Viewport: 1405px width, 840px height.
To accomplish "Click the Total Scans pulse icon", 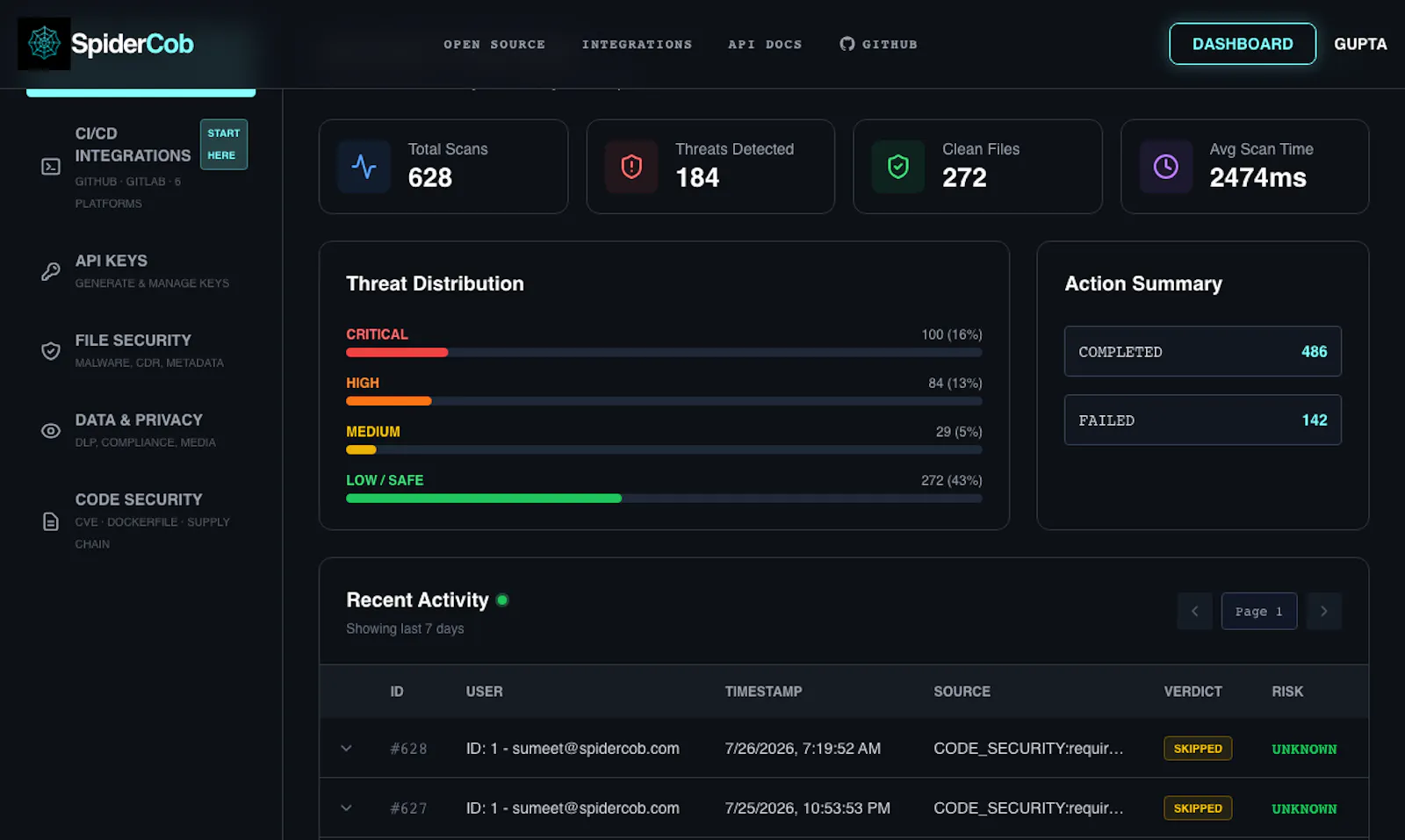I will point(364,167).
